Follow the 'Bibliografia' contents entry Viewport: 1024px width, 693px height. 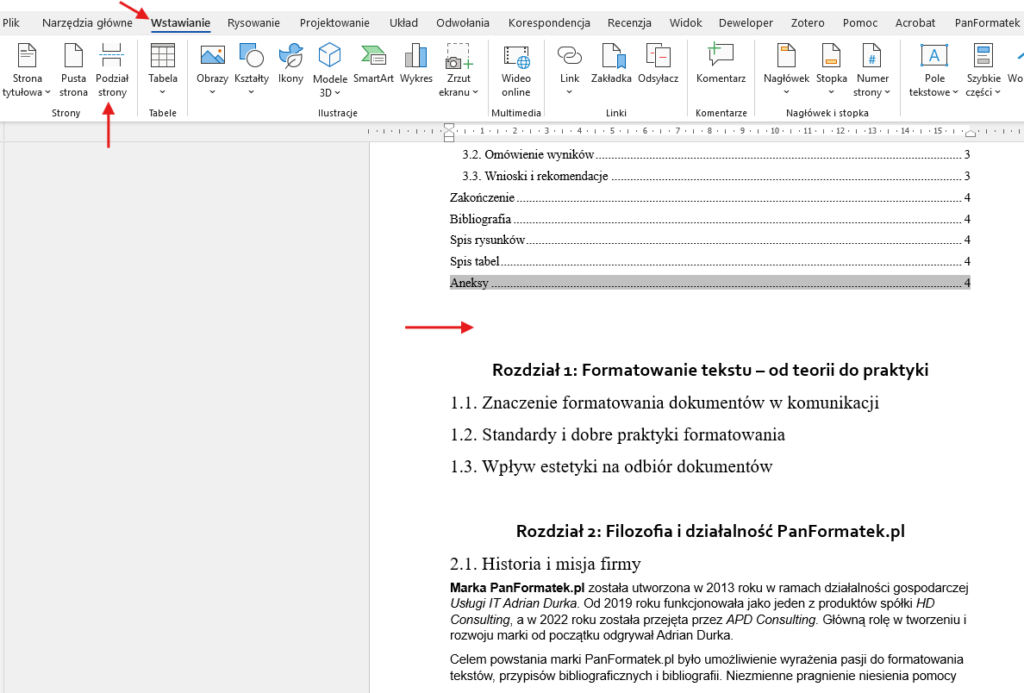click(x=710, y=219)
